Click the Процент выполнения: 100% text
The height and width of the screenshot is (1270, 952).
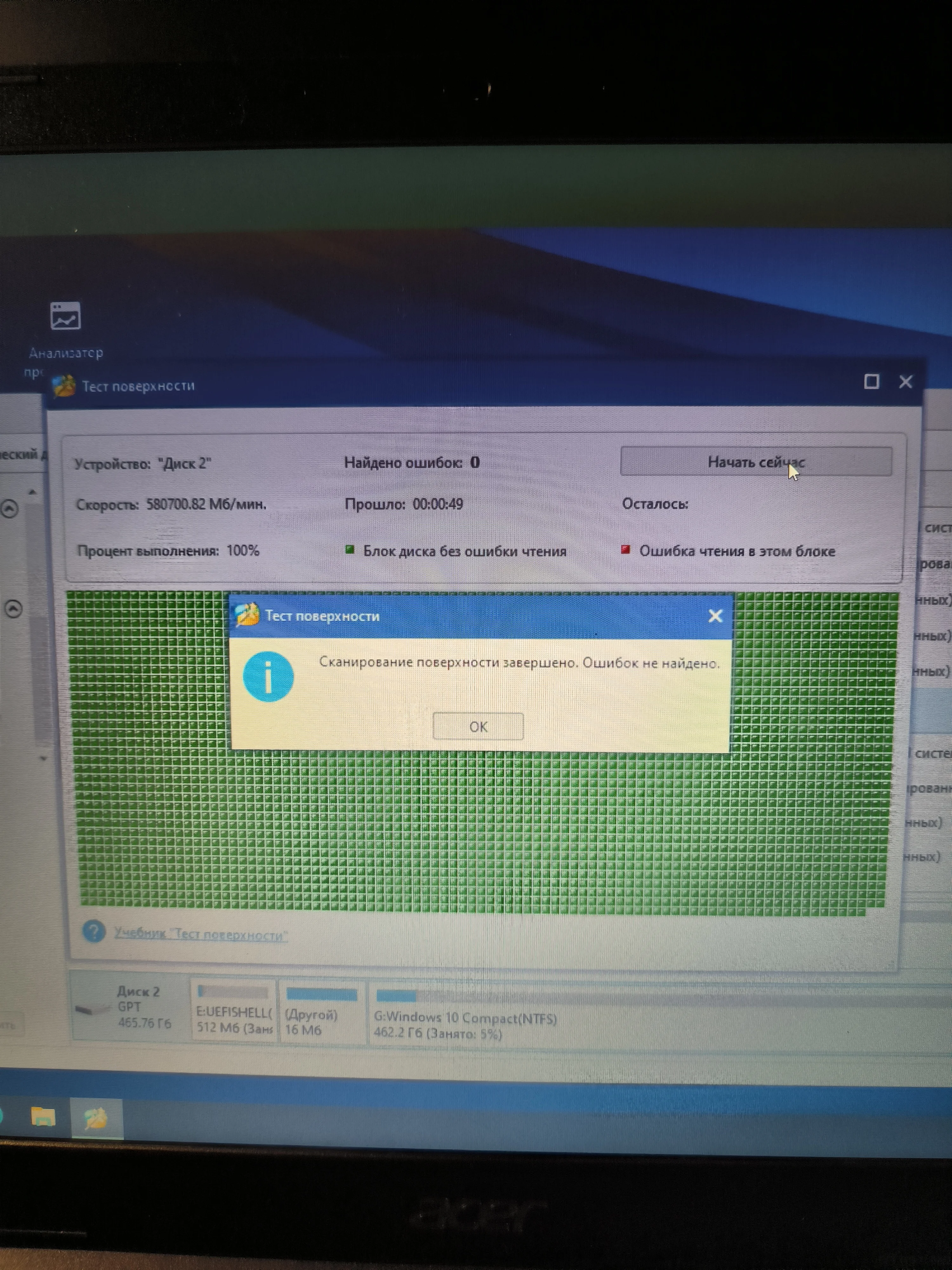(x=168, y=551)
